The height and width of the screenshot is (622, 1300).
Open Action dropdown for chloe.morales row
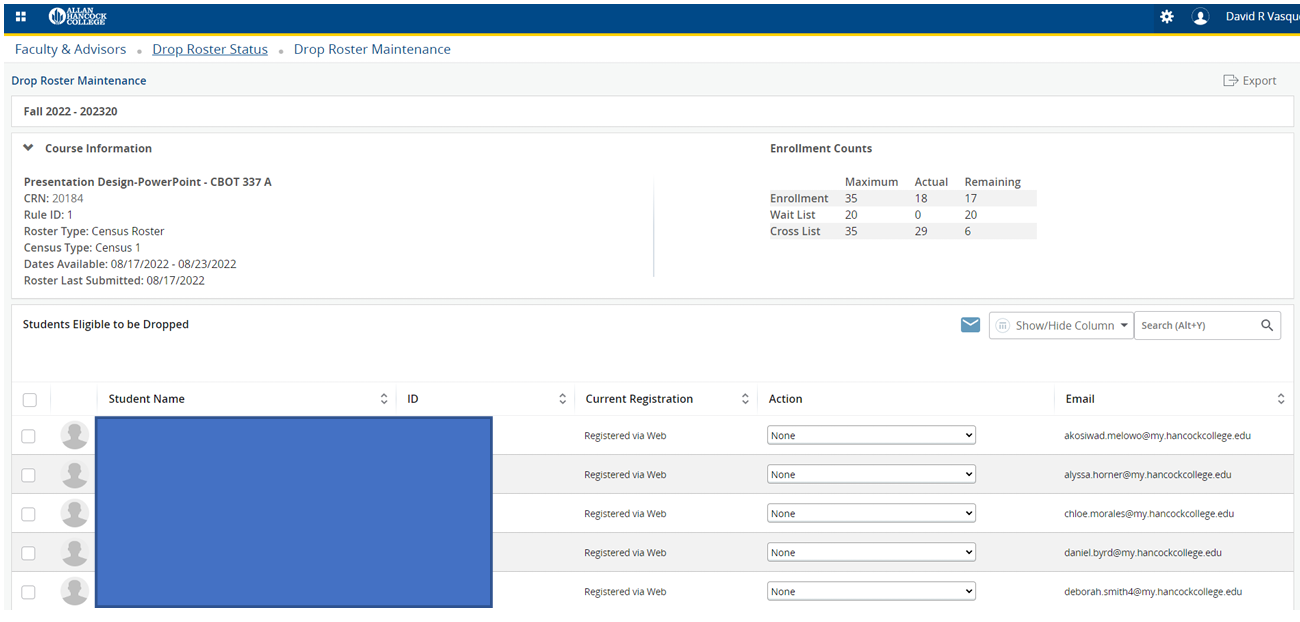point(870,514)
